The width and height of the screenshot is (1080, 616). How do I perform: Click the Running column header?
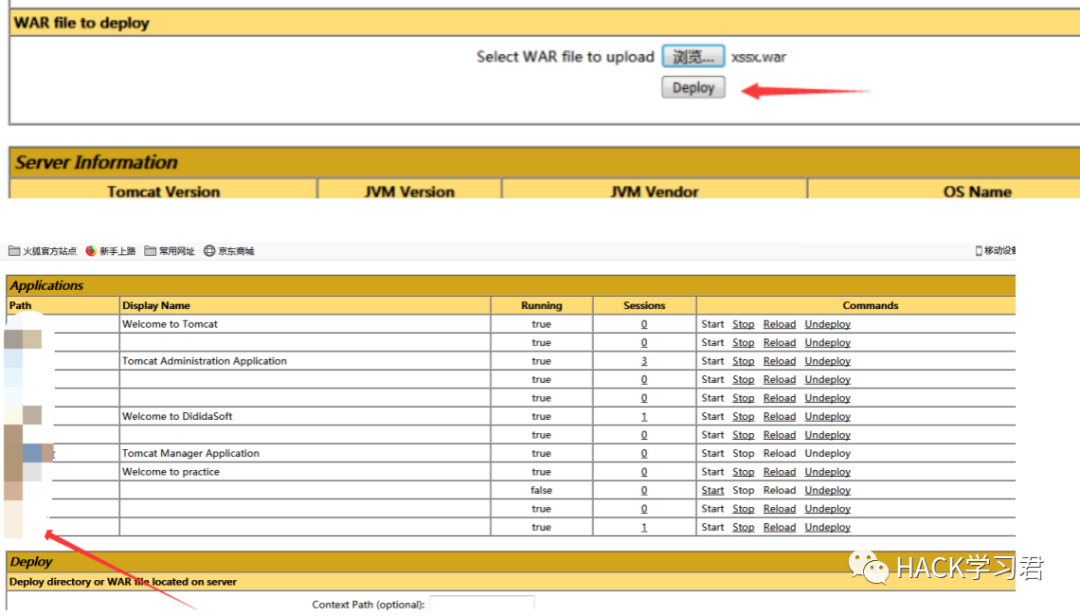[x=541, y=305]
